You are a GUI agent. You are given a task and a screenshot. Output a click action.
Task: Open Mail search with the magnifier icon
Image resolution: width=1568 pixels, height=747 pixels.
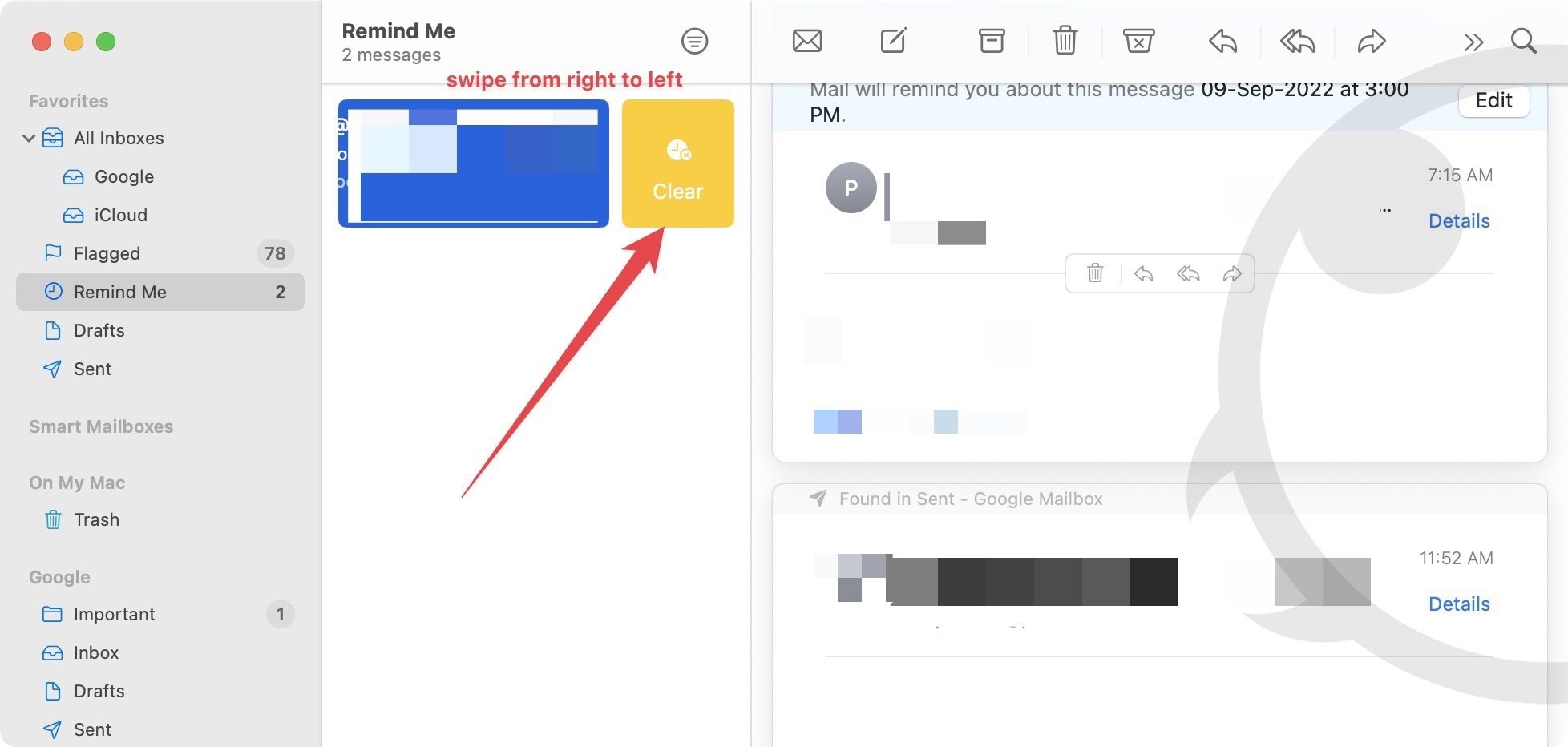point(1522,41)
